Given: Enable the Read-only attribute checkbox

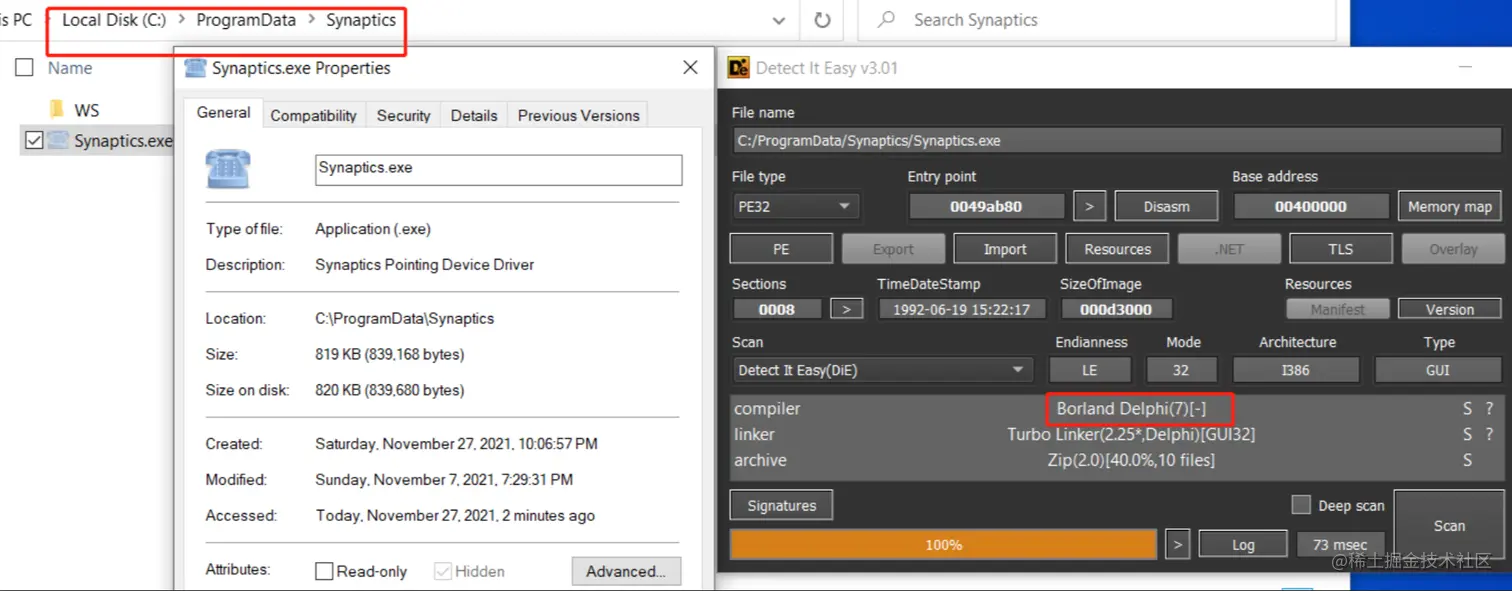Looking at the screenshot, I should tap(324, 571).
